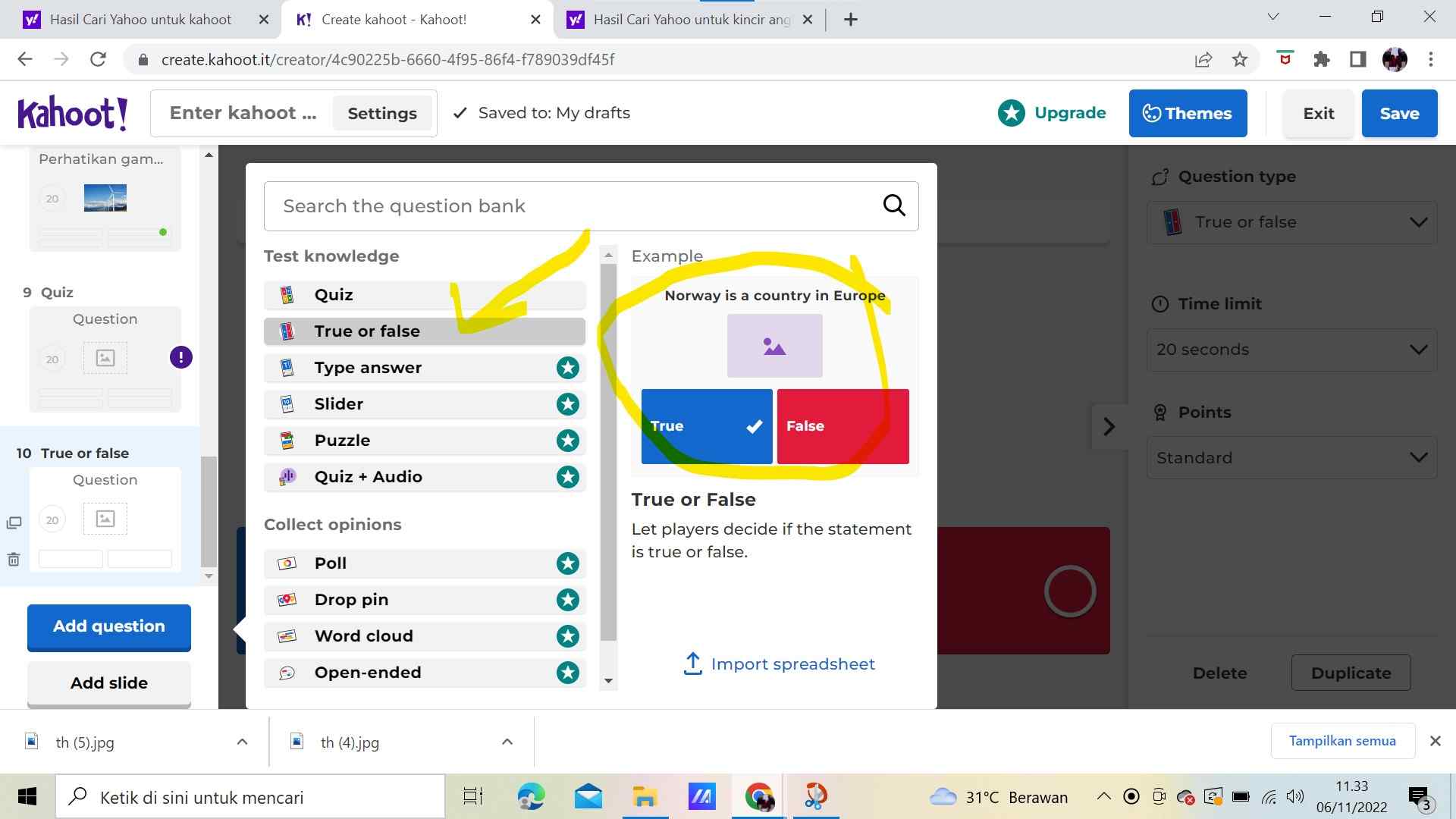
Task: Bookmark this page with the star icon
Action: (x=1240, y=59)
